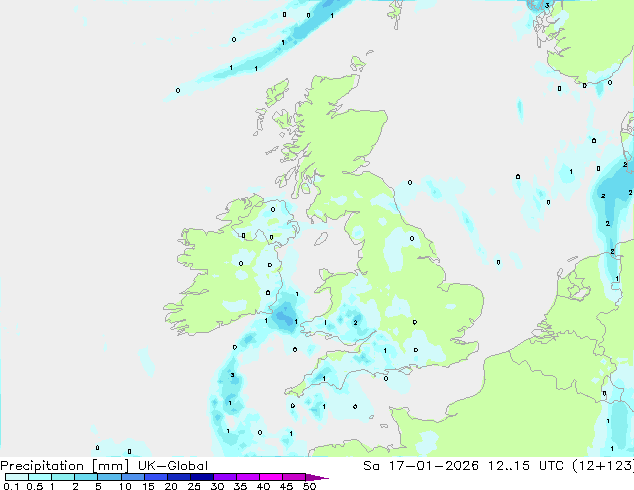Click the "0.1" legend scale label
This screenshot has width=634, height=490.
(x=11, y=486)
